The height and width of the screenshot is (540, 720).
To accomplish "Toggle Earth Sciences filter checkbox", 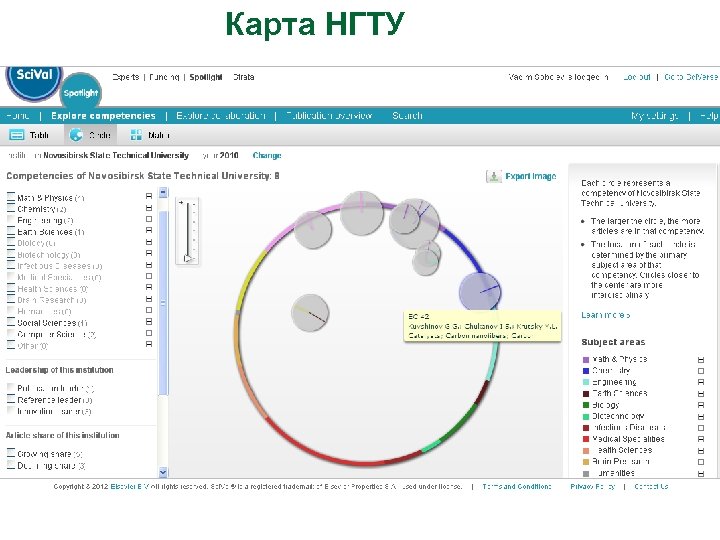I will (11, 231).
